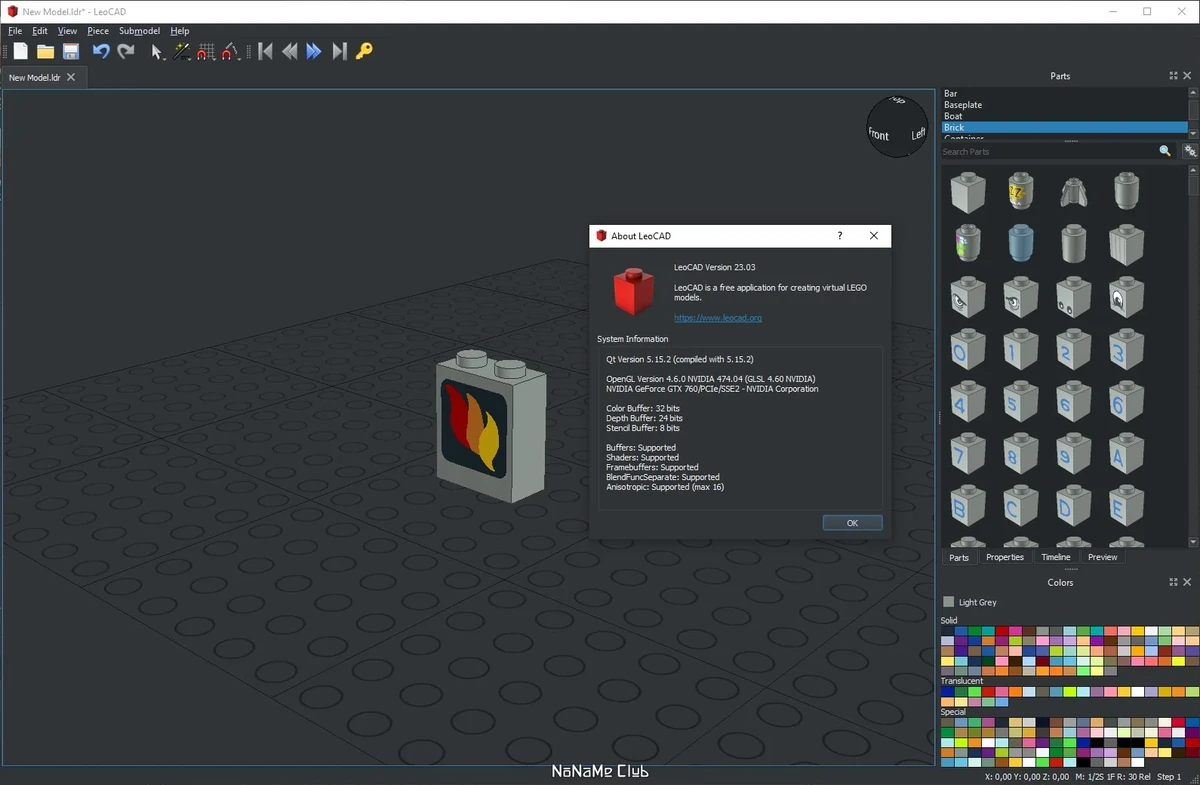This screenshot has width=1200, height=785.
Task: Jump to the first step
Action: (265, 51)
